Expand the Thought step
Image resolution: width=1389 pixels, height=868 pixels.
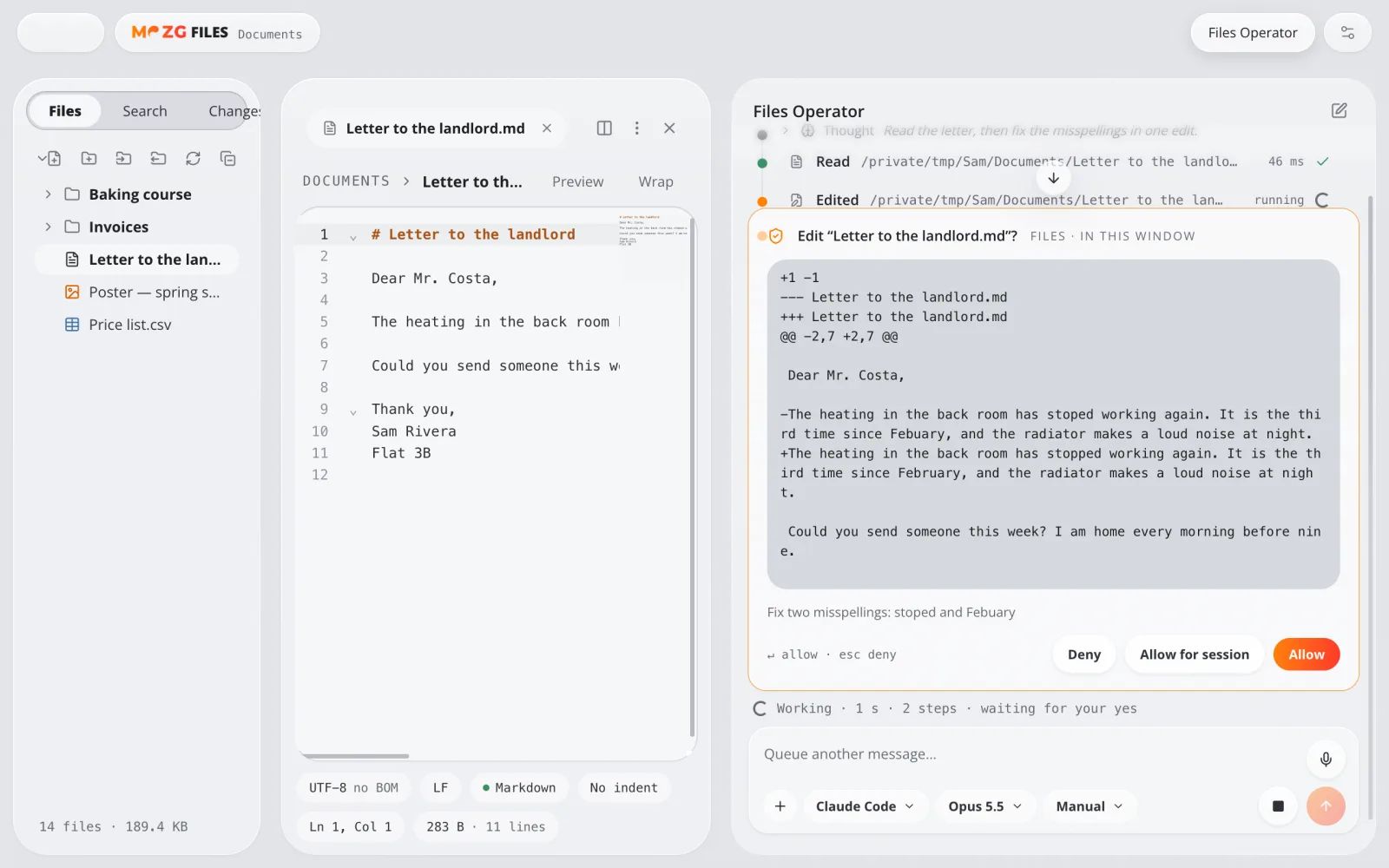(x=786, y=131)
